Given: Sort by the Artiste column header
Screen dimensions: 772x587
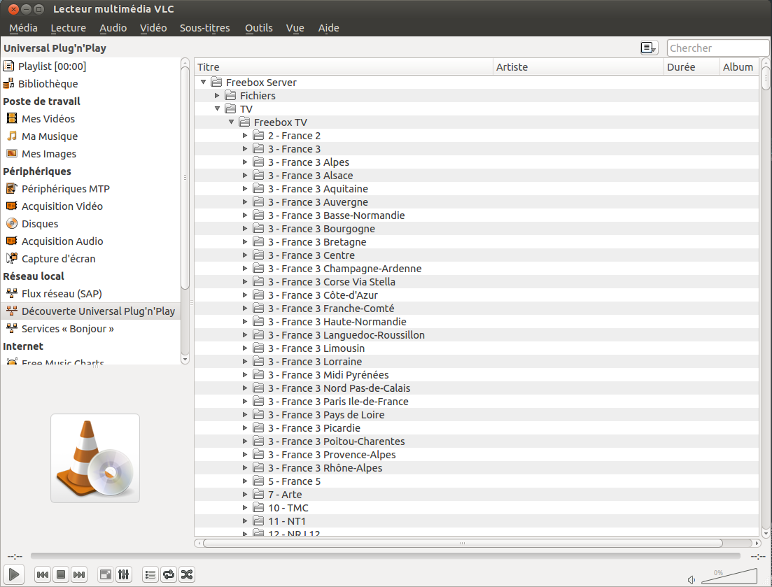Looking at the screenshot, I should 578,67.
